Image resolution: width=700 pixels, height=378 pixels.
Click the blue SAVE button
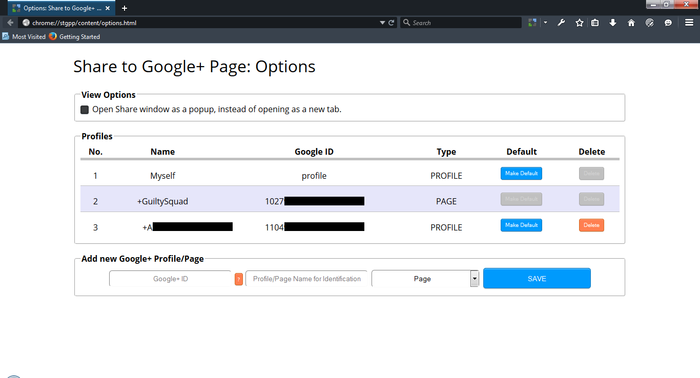click(537, 278)
